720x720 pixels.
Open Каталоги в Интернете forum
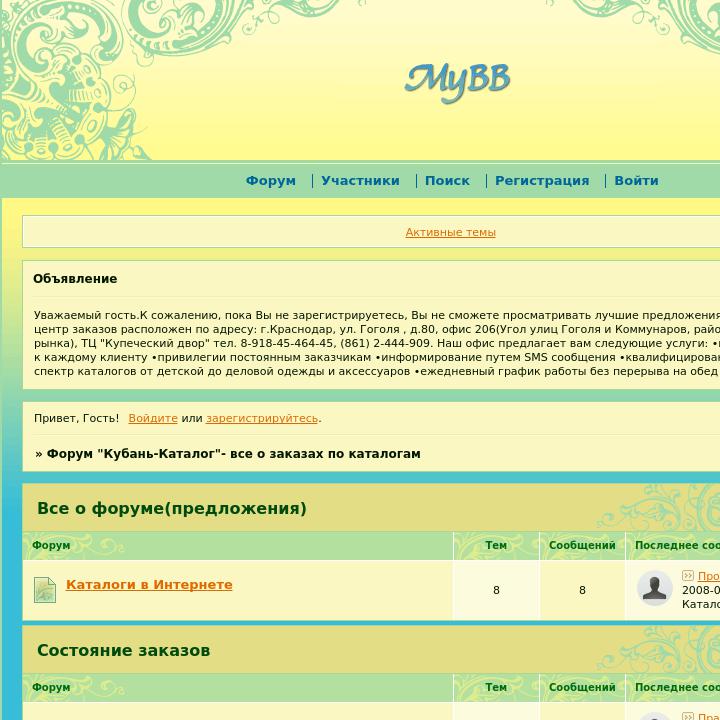point(149,585)
